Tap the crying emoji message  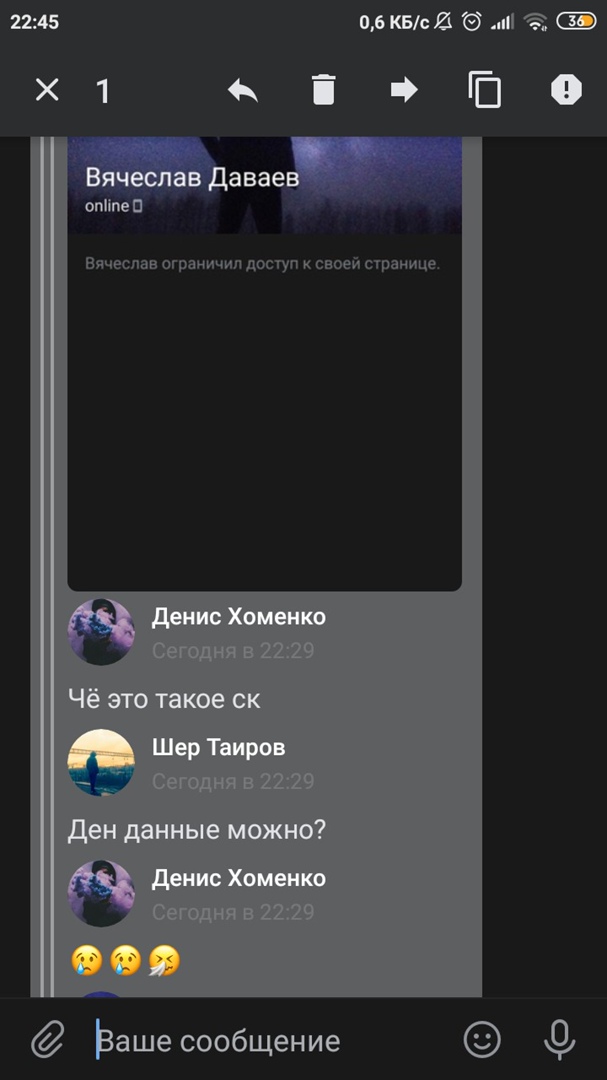click(x=125, y=960)
